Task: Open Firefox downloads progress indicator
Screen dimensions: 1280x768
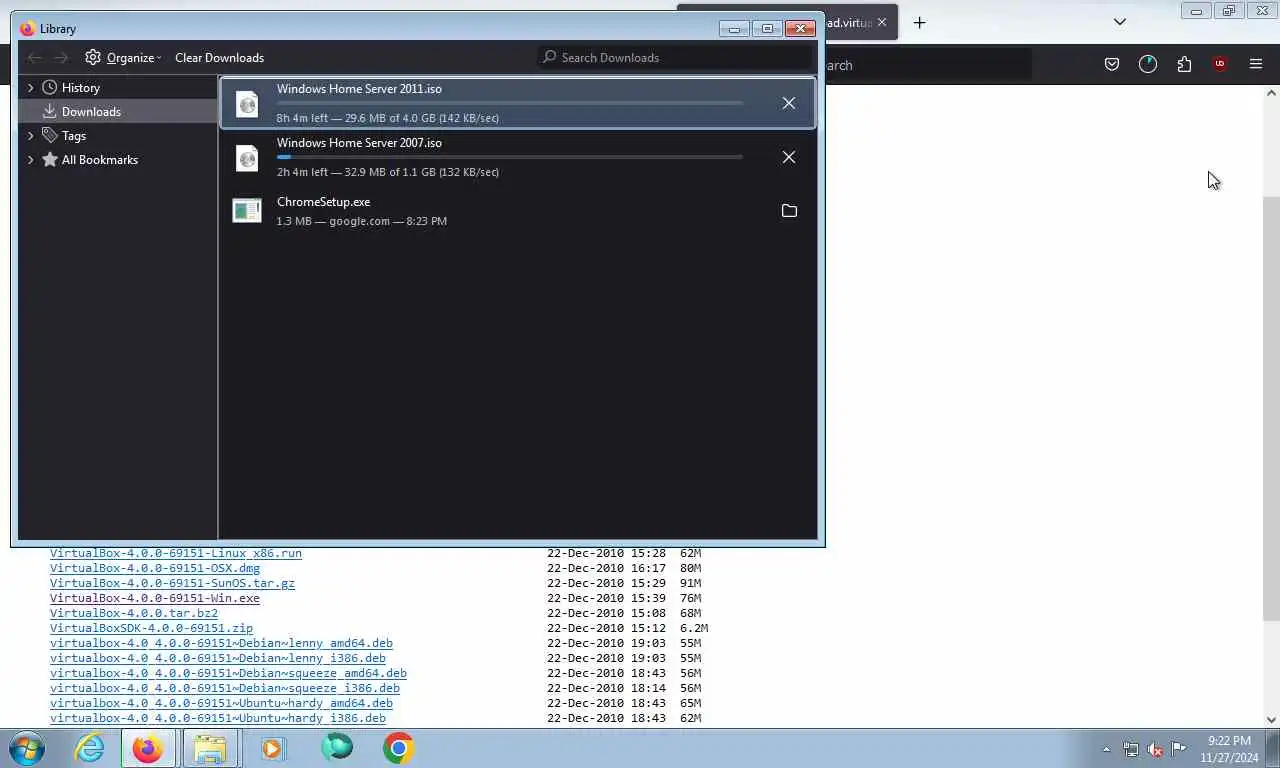Action: tap(1148, 64)
